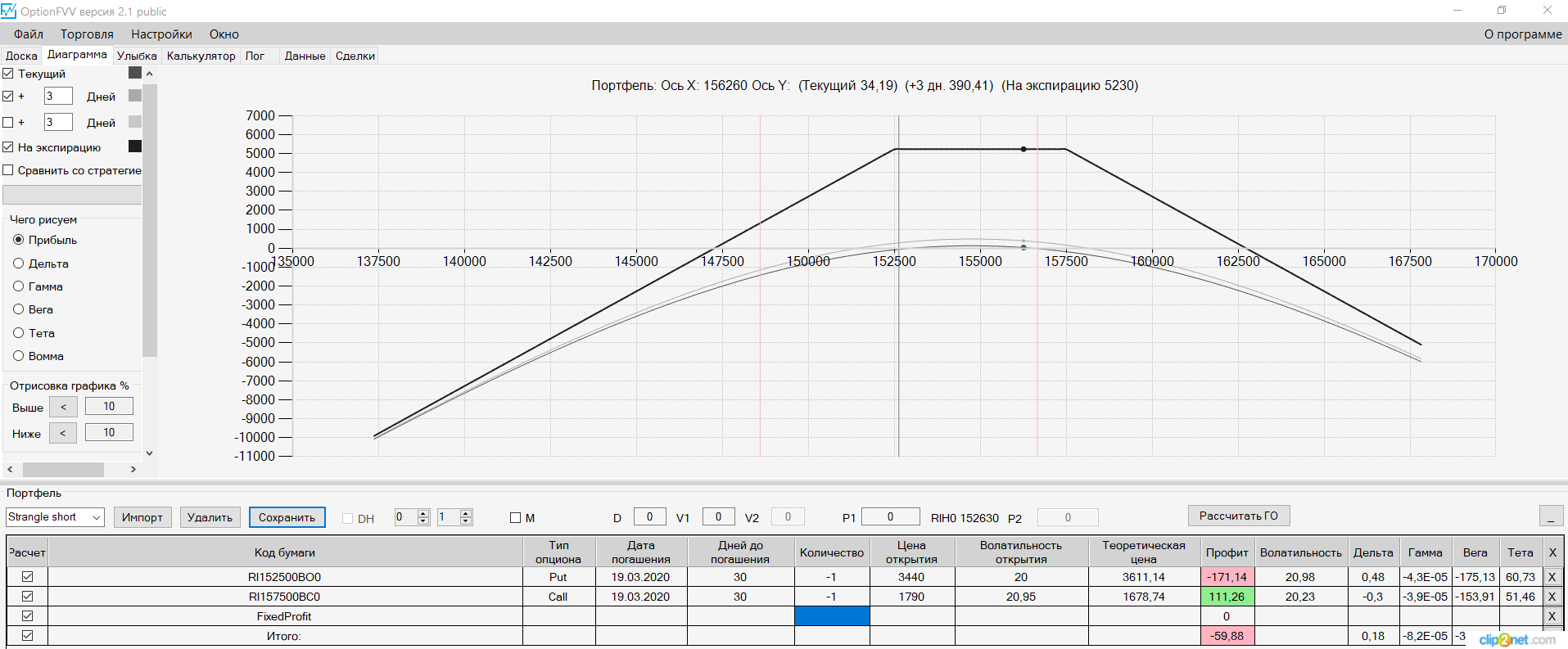Uncheck Расчет for Итого row
This screenshot has width=1568, height=649.
point(27,636)
